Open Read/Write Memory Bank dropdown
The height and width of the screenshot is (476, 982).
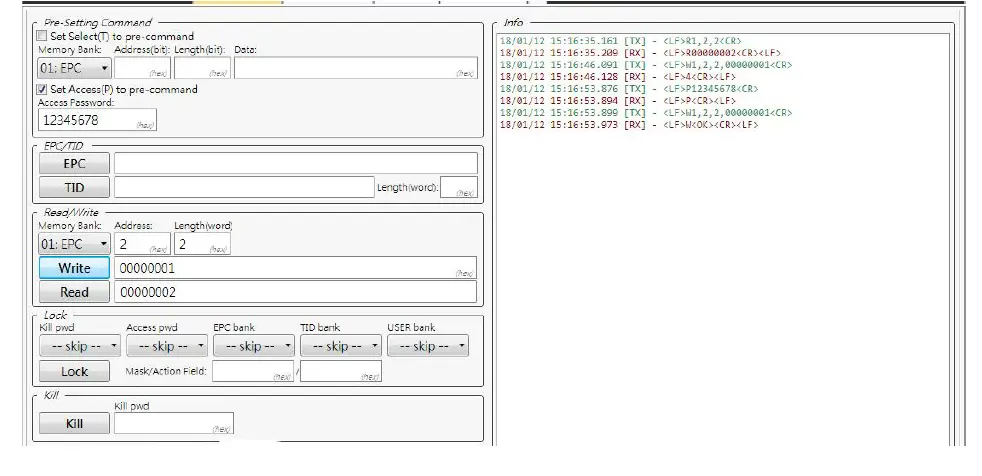75,244
